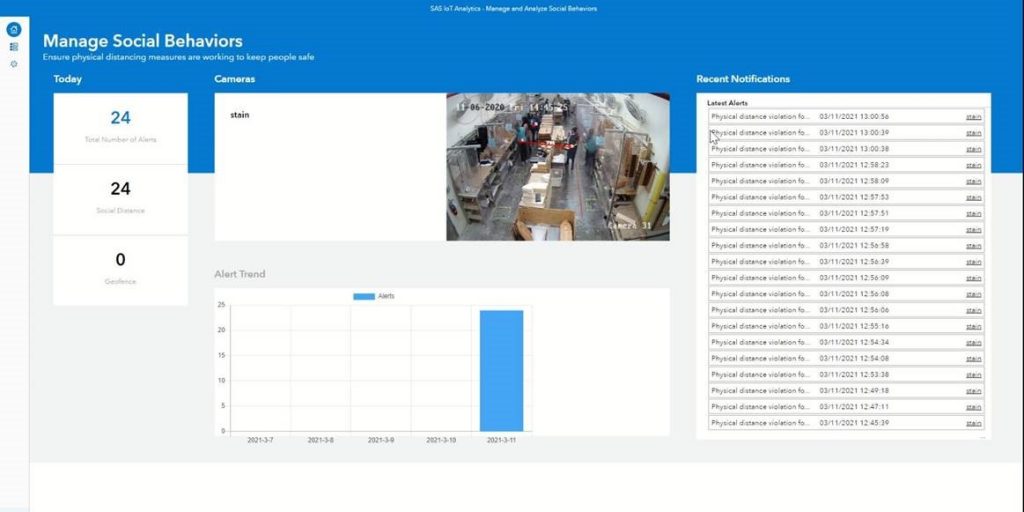Open the stain link for 12:55:16 alert

[x=973, y=326]
